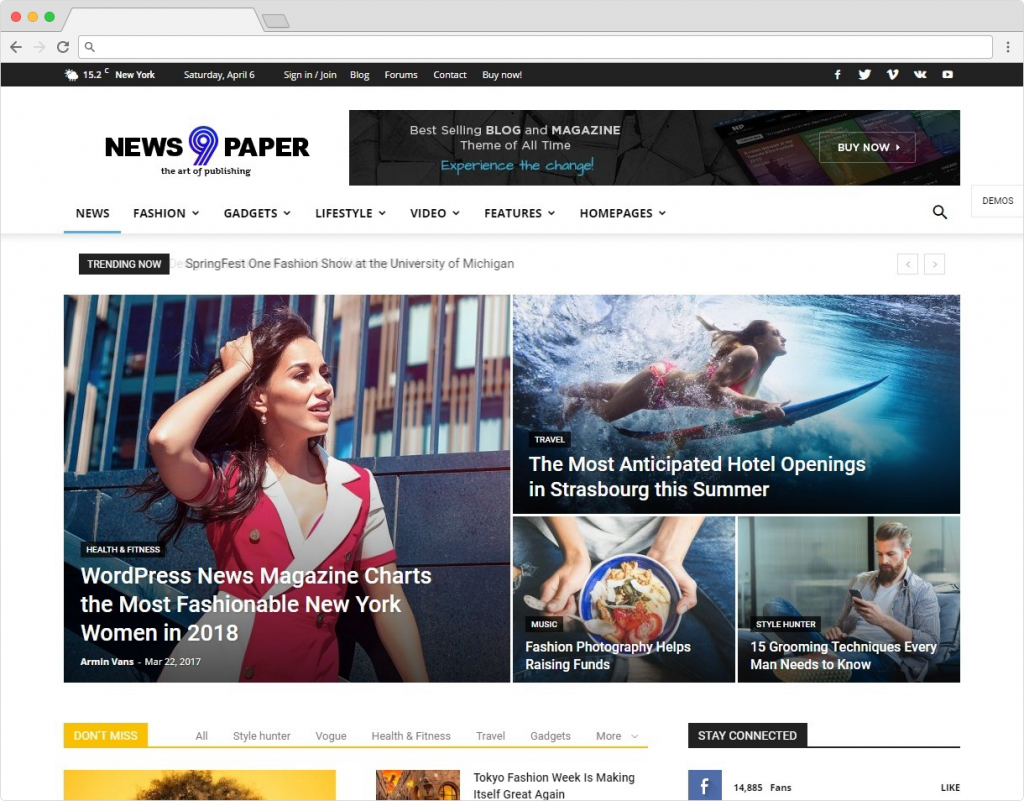This screenshot has height=801, width=1024.
Task: Click the Facebook icon in top bar
Action: point(837,75)
